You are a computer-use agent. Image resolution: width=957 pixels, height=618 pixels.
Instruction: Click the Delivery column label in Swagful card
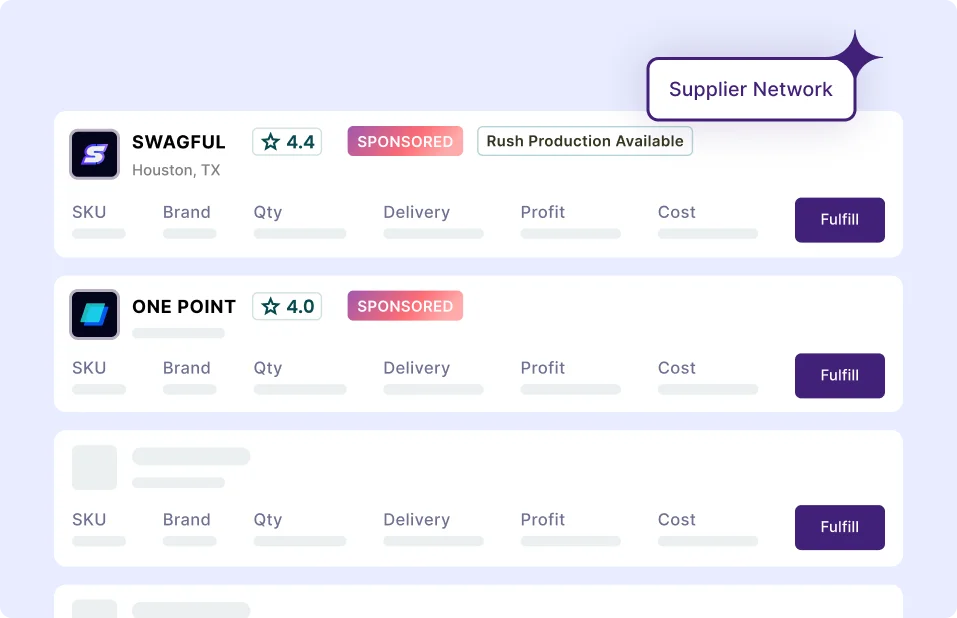pyautogui.click(x=416, y=212)
